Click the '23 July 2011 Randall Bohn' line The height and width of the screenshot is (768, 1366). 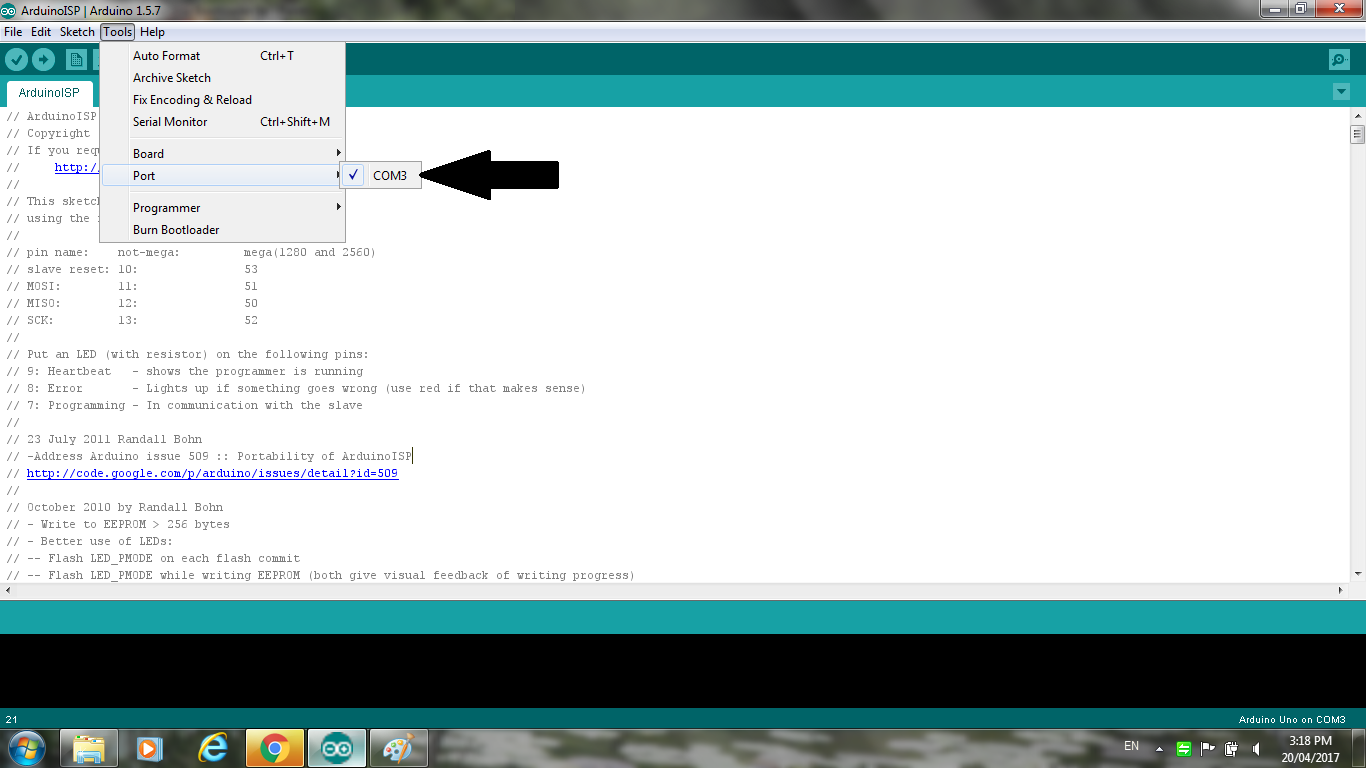pos(104,439)
